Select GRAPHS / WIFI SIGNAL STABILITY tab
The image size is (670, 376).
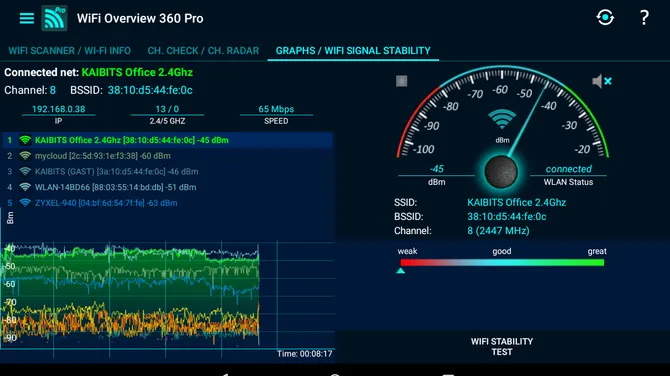353,51
